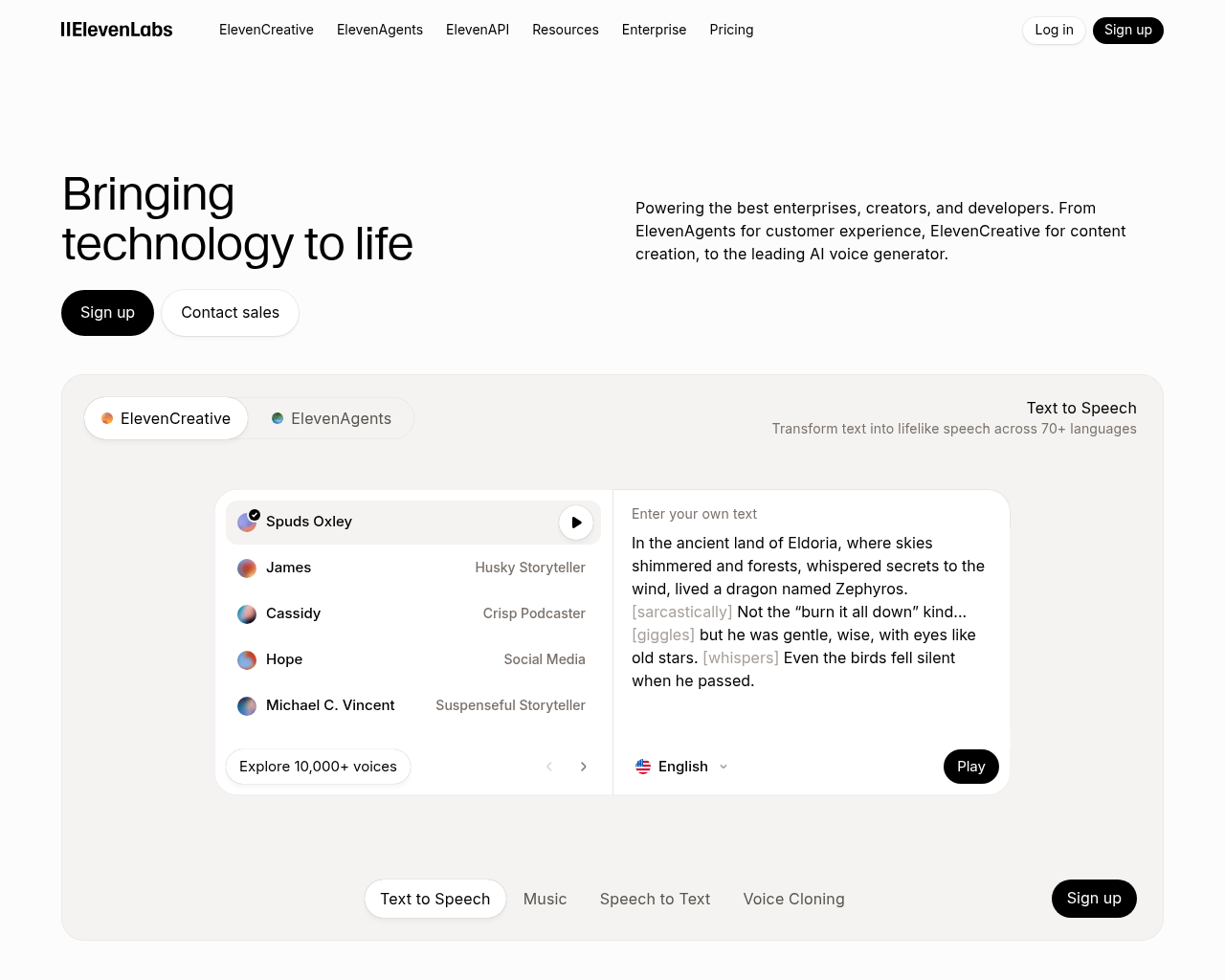
Task: Click the ElevenLabs logo
Action: 117,30
